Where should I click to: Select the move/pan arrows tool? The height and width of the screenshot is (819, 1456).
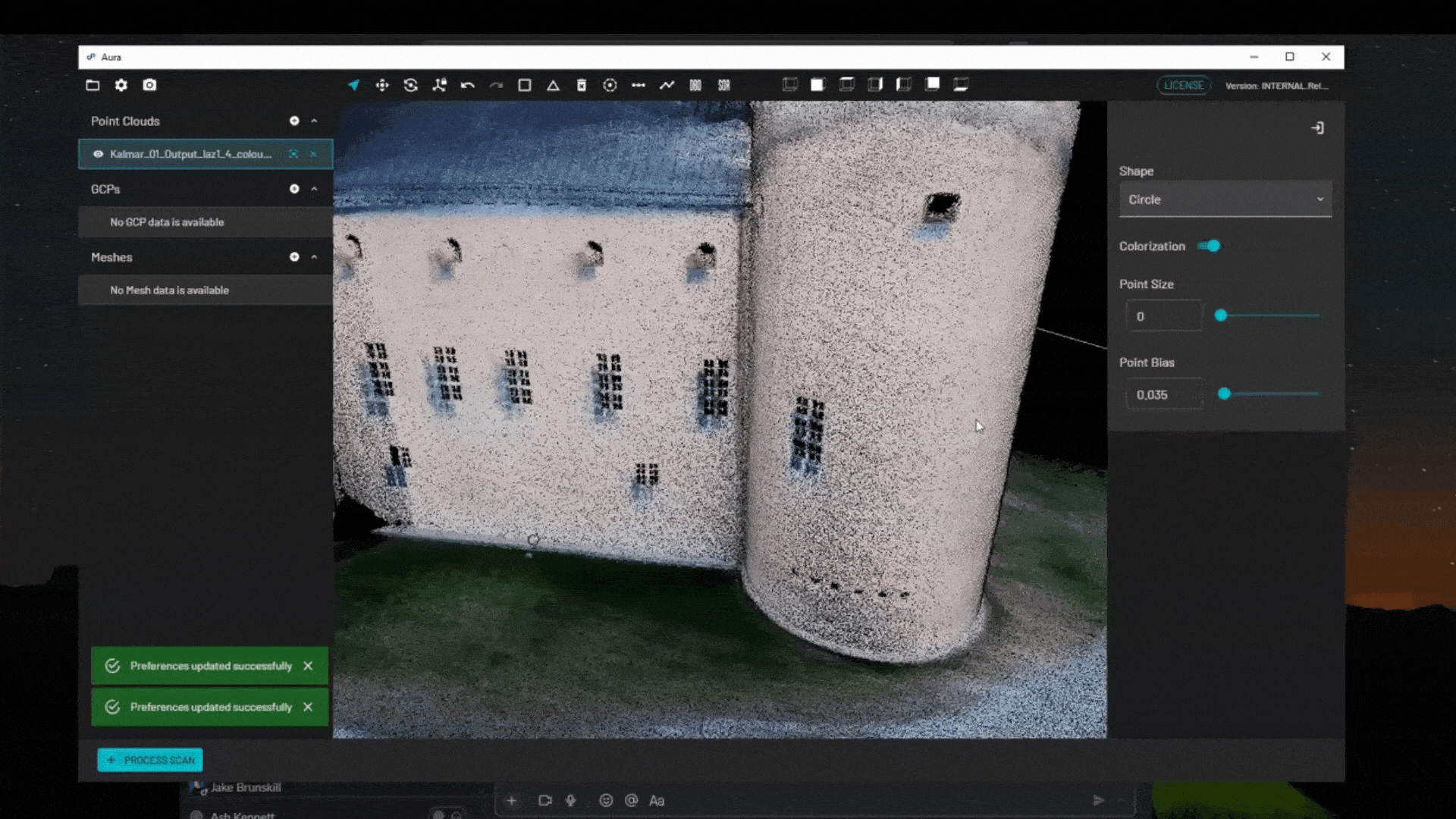tap(382, 85)
